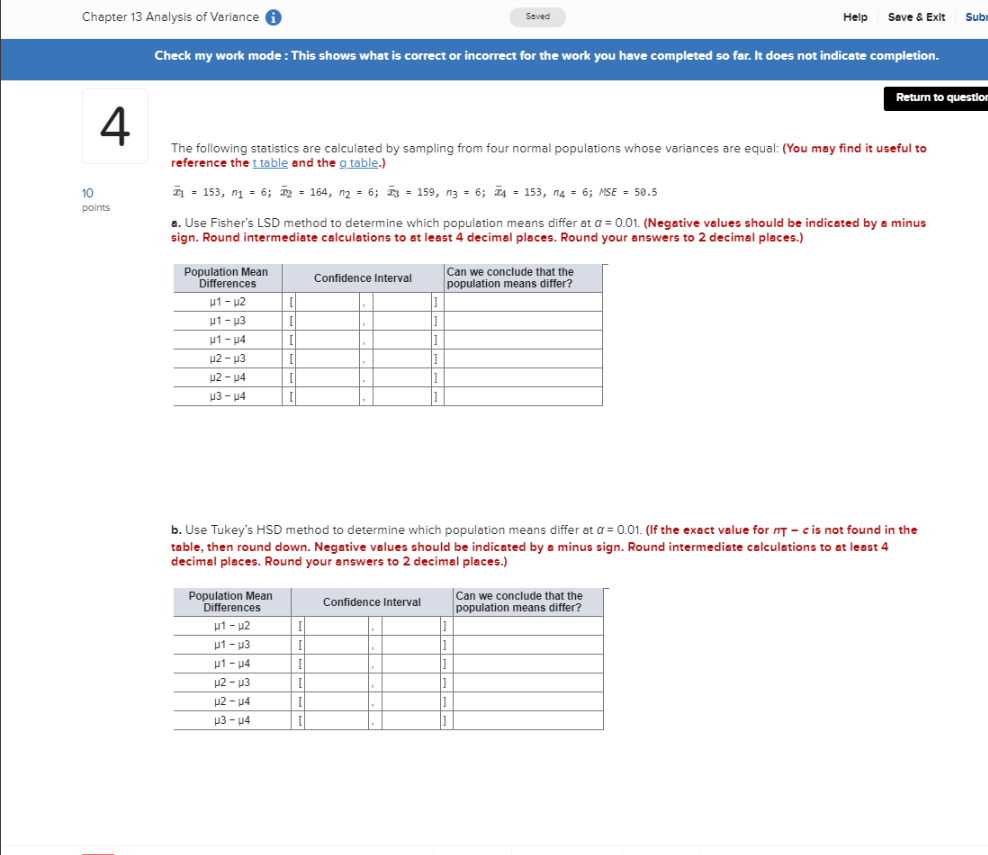Click the Saved status indicator
Screen dimensions: 988x855
537,17
